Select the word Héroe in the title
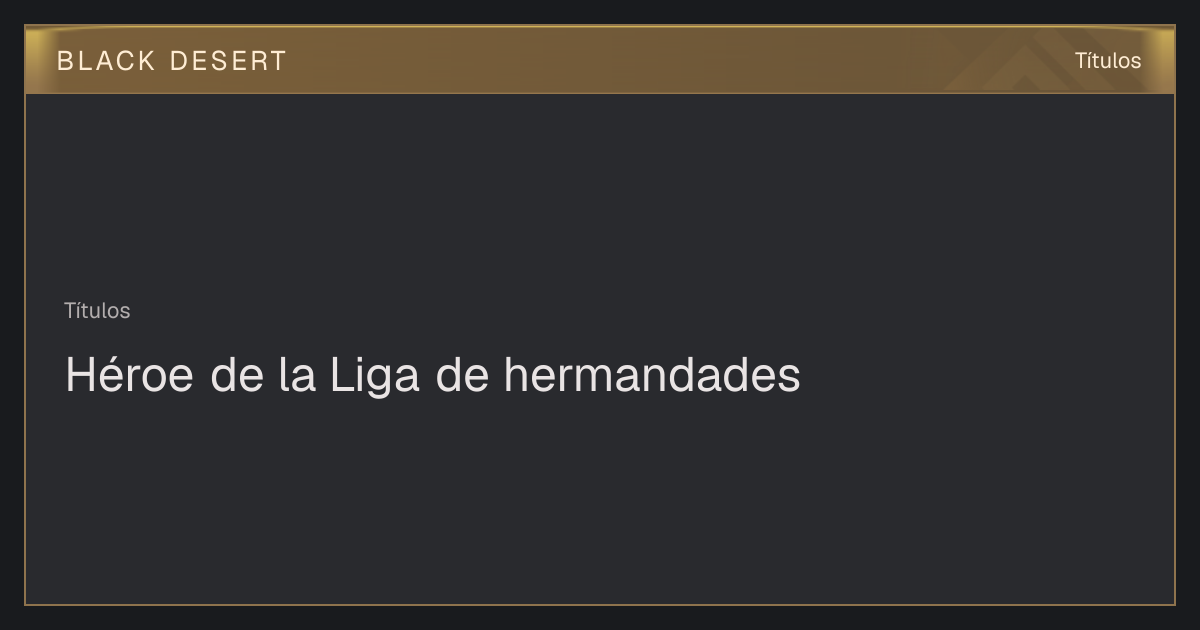The width and height of the screenshot is (1200, 630). (x=129, y=376)
